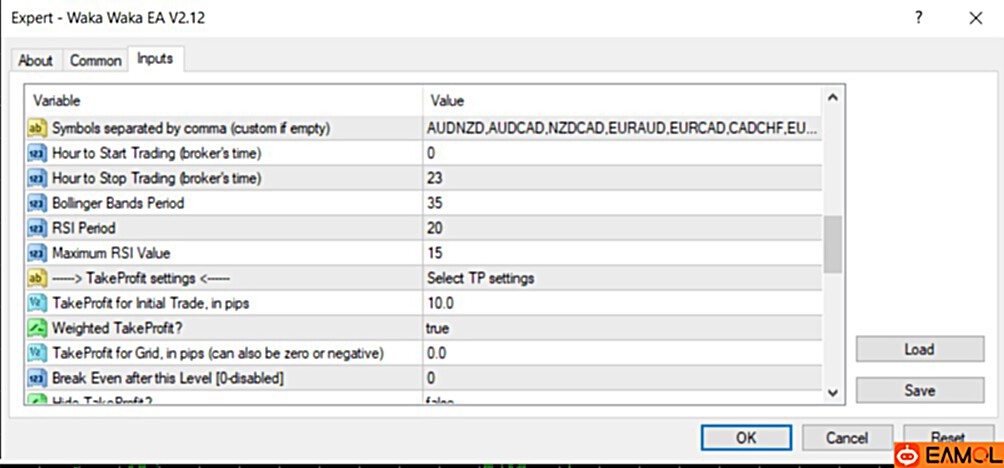Click 'RSI Period' variable label
This screenshot has width=1004, height=468.
point(84,229)
